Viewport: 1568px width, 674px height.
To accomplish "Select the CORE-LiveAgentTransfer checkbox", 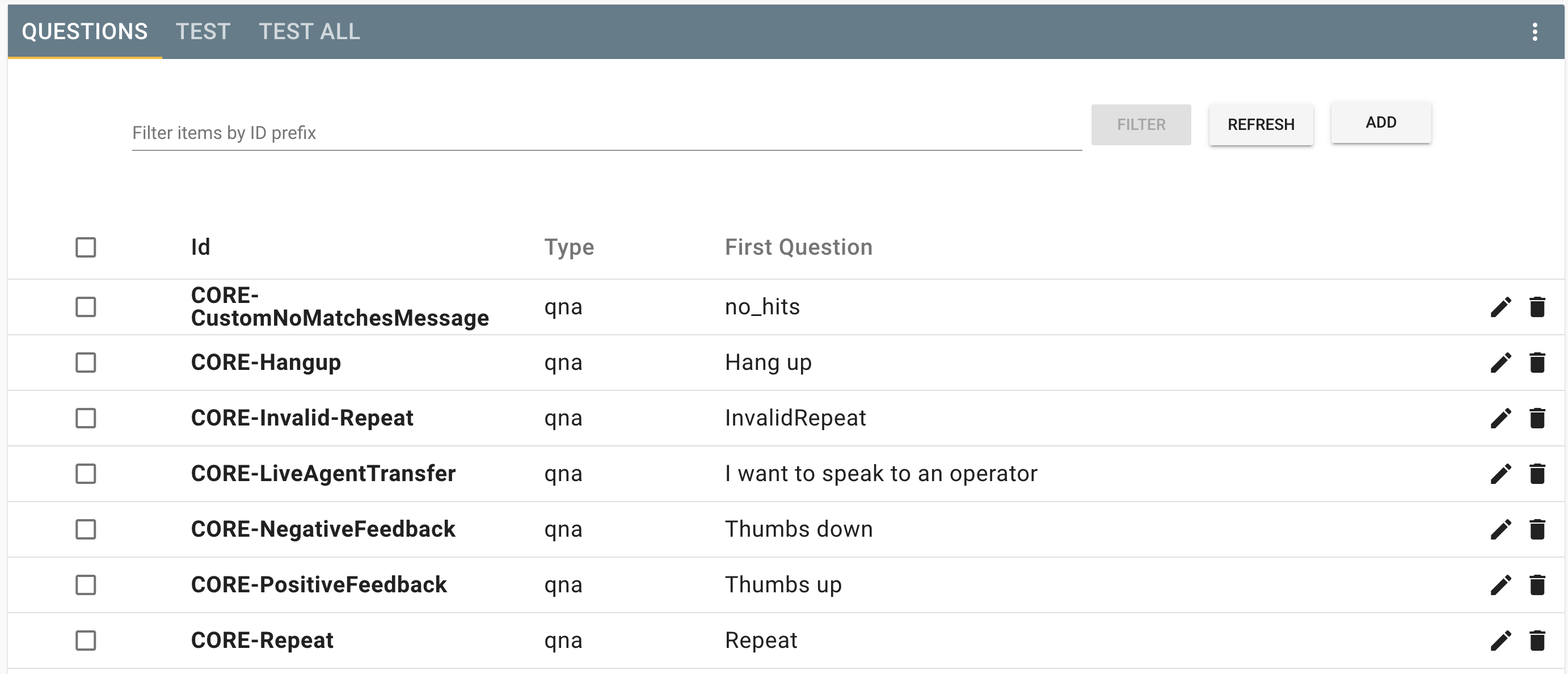I will (86, 473).
